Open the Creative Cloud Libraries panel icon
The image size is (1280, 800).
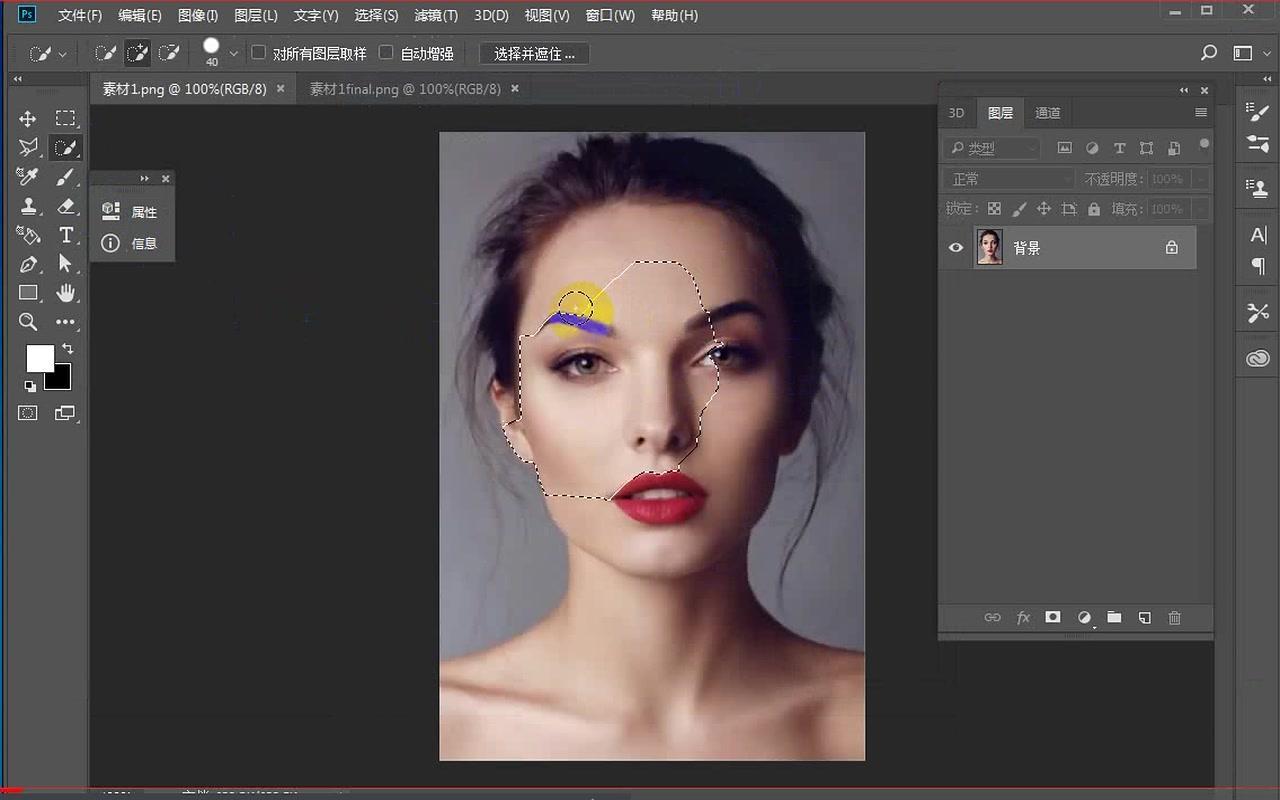click(x=1258, y=358)
